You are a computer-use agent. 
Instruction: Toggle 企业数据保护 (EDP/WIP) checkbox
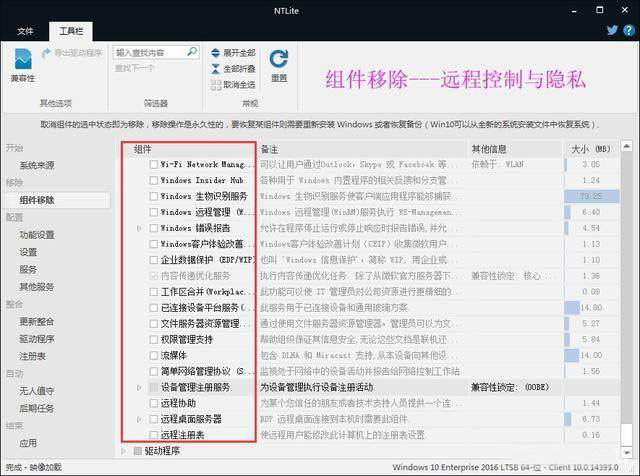pos(153,260)
